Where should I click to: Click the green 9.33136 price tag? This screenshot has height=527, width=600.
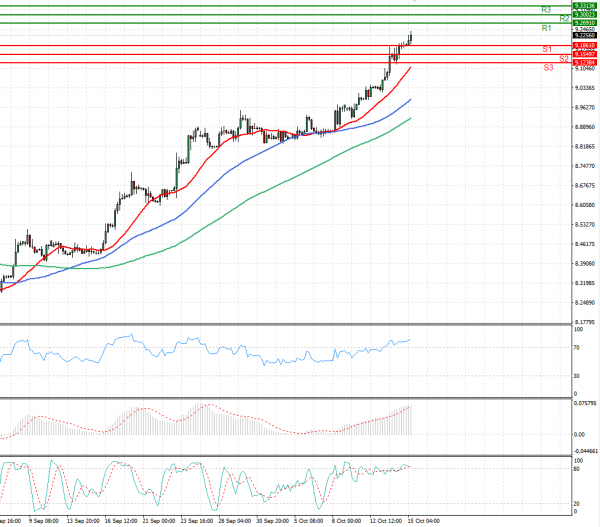(x=586, y=5)
